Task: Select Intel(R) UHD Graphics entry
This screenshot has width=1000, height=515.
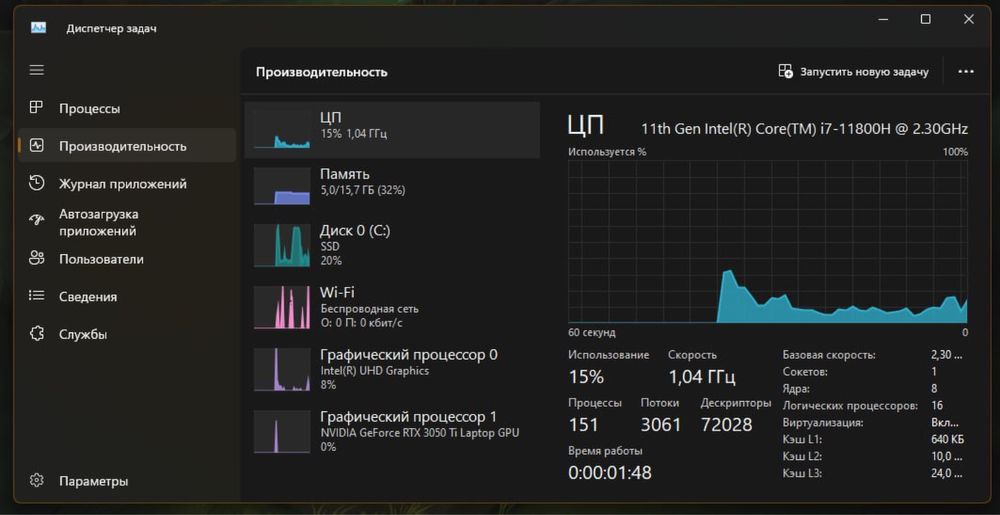Action: pyautogui.click(x=392, y=369)
